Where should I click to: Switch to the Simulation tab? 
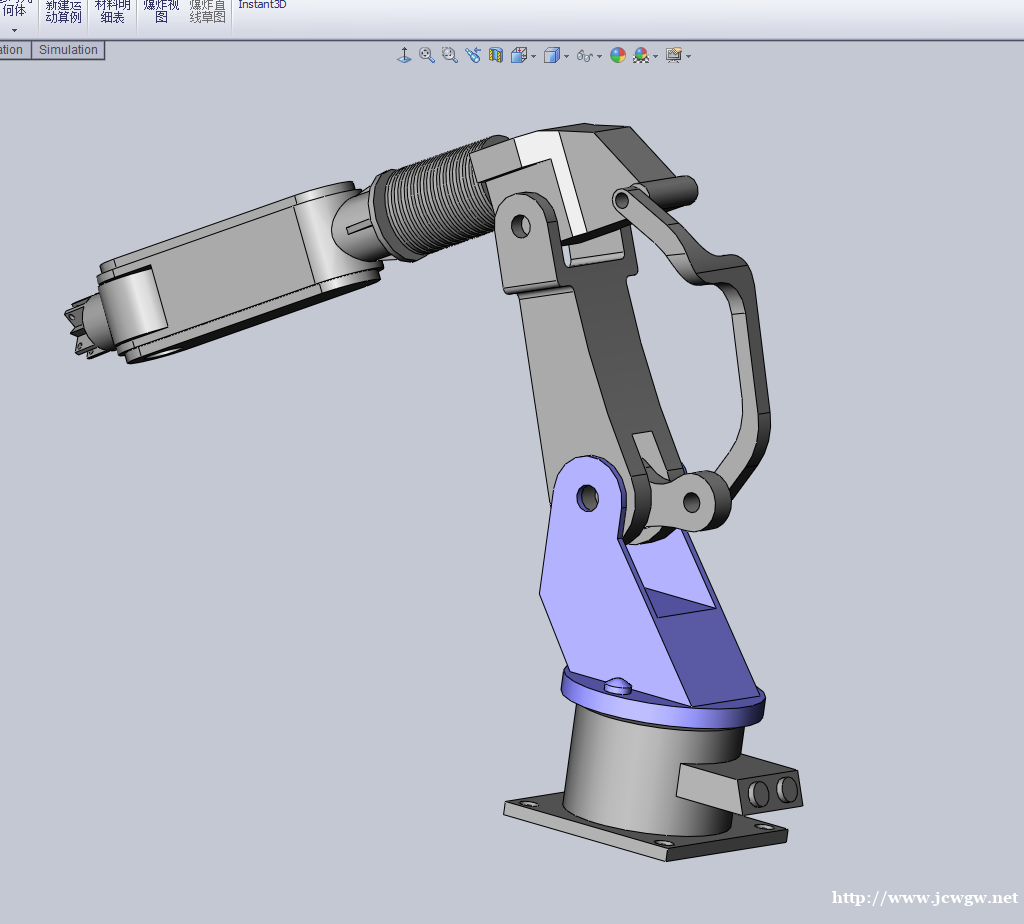[68, 50]
